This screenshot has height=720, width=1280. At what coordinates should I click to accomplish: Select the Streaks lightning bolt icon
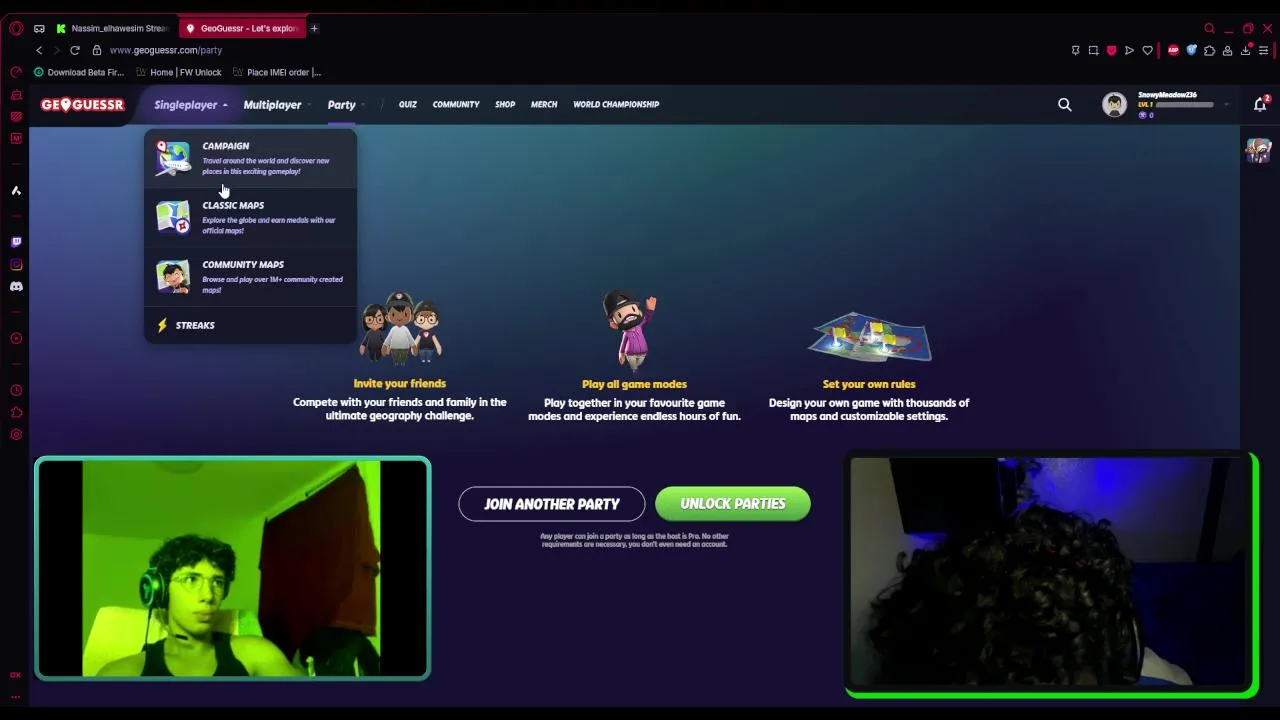(x=162, y=325)
